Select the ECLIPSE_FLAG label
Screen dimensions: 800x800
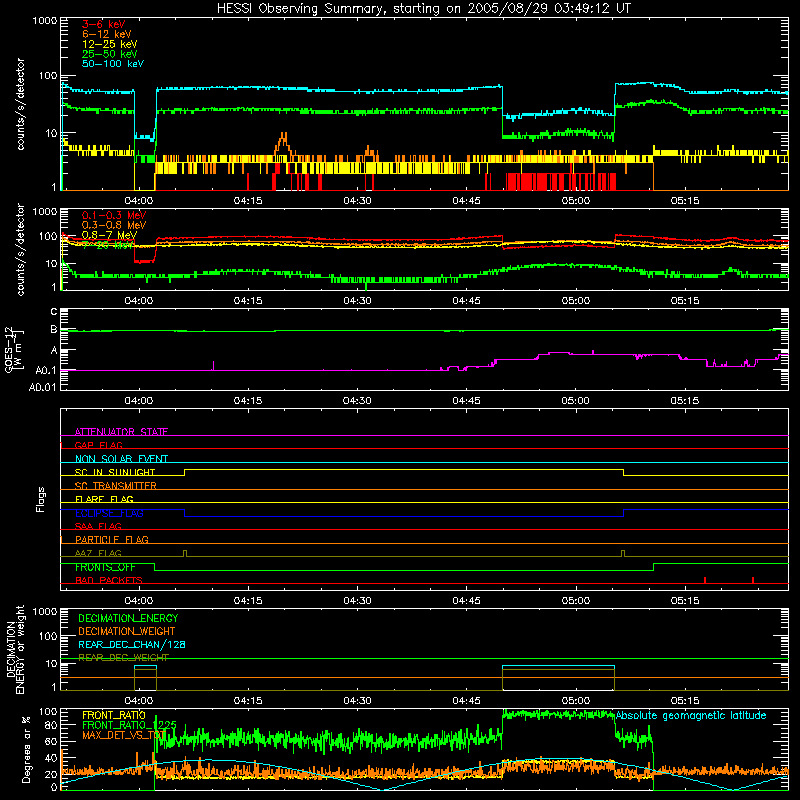(109, 513)
